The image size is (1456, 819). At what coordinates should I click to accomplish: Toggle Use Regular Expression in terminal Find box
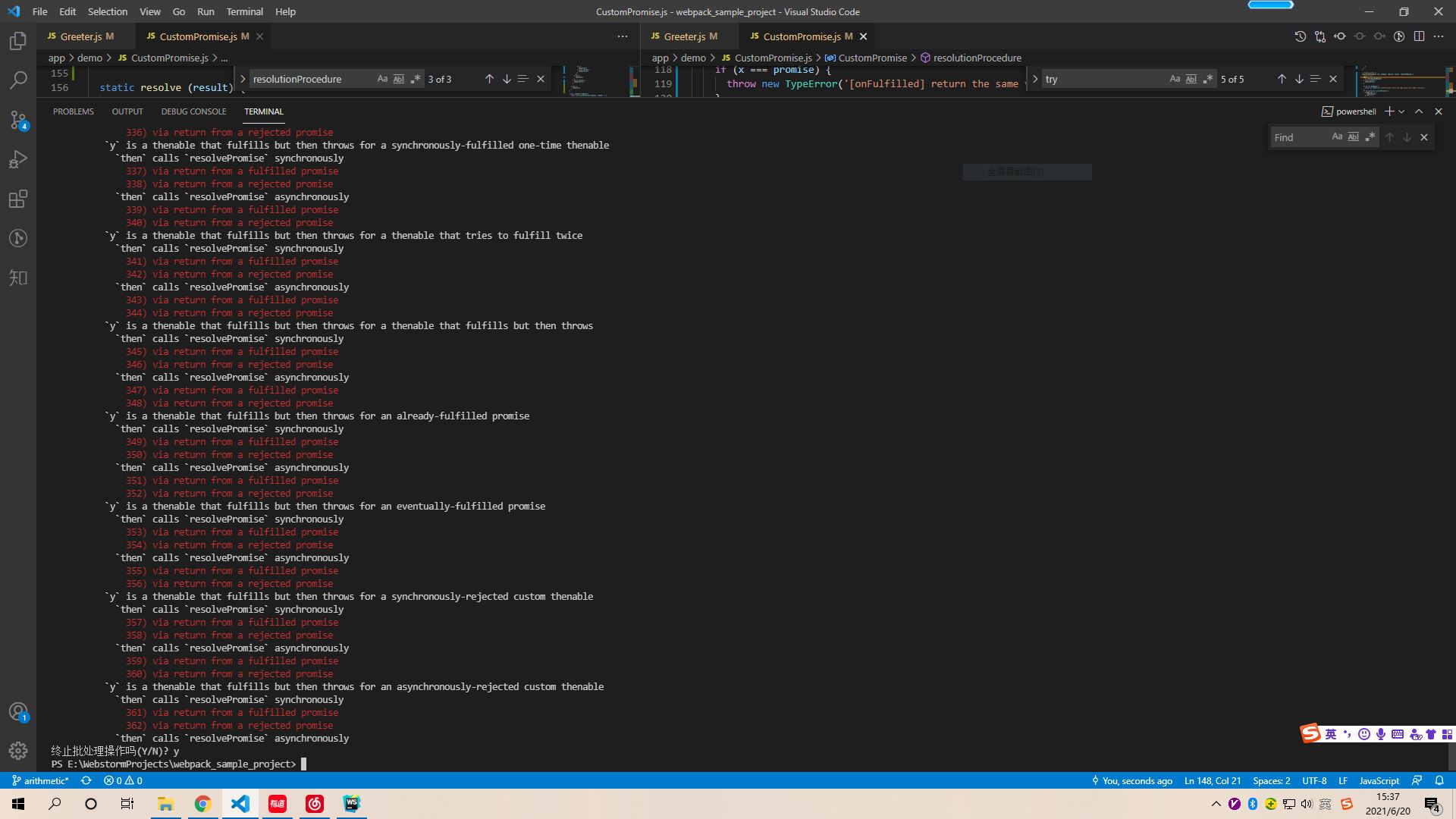tap(1370, 137)
